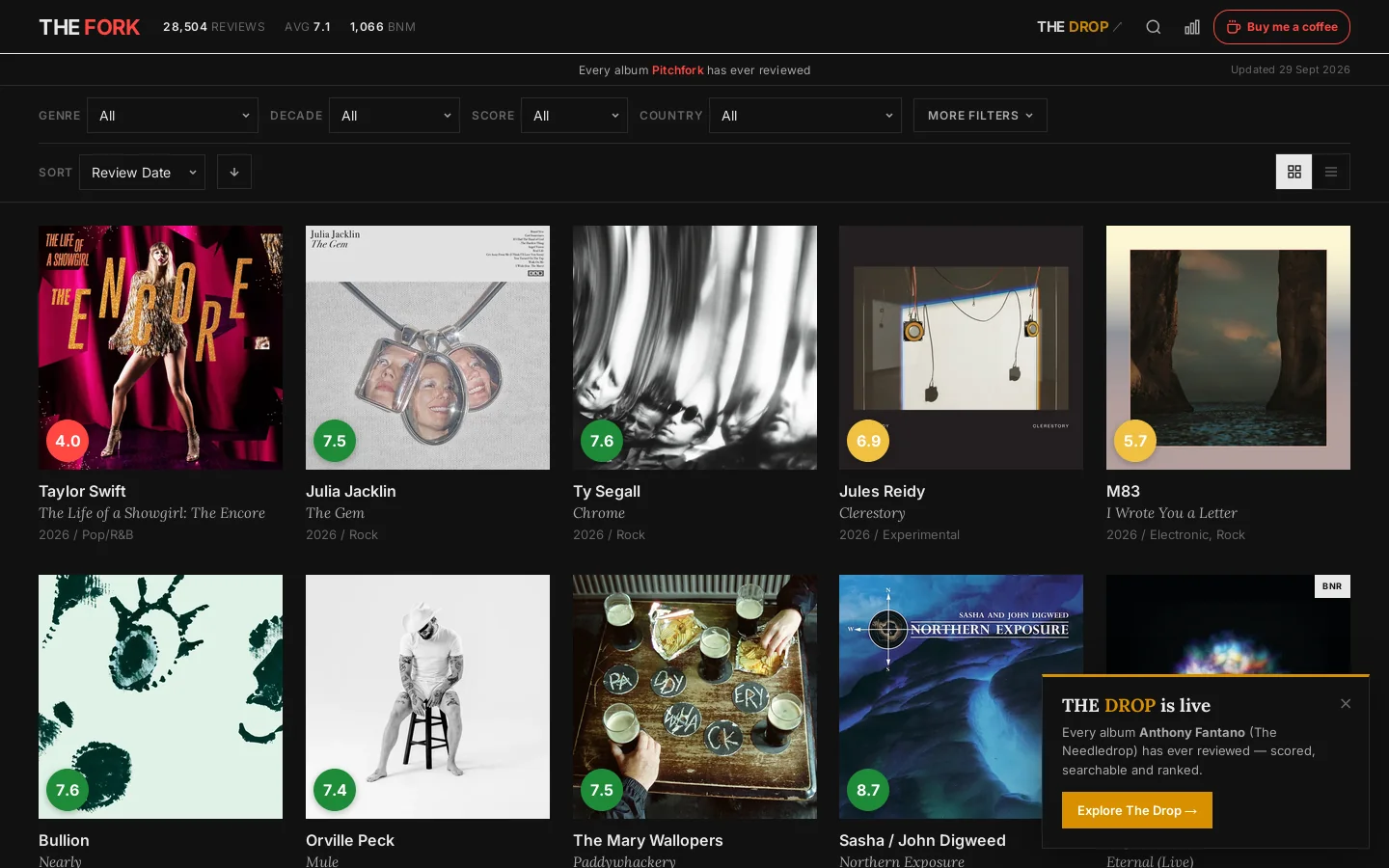Go to The Drop in header
The width and height of the screenshot is (1389, 868).
click(x=1079, y=27)
